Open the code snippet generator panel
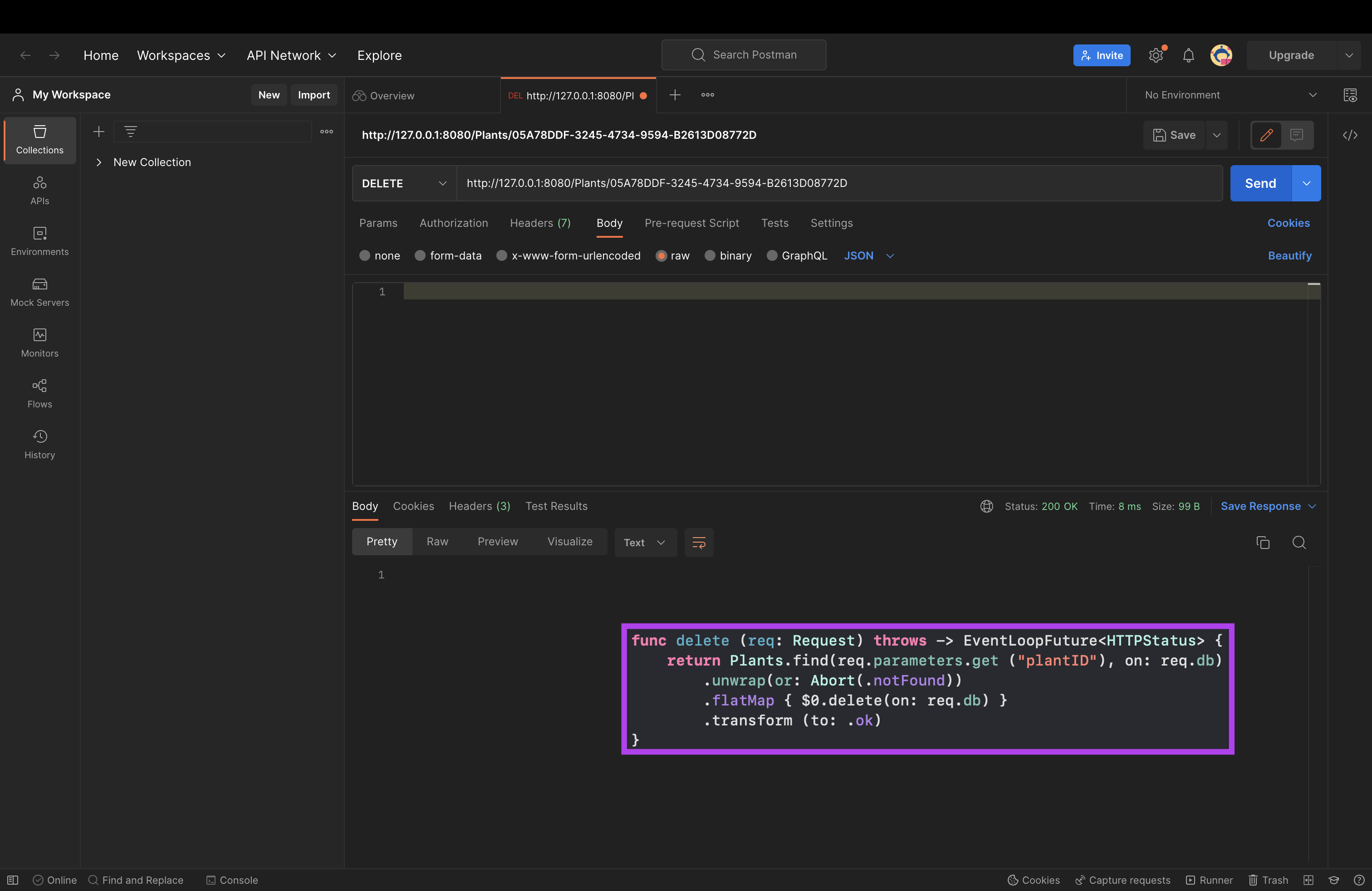The height and width of the screenshot is (891, 1372). 1351,135
